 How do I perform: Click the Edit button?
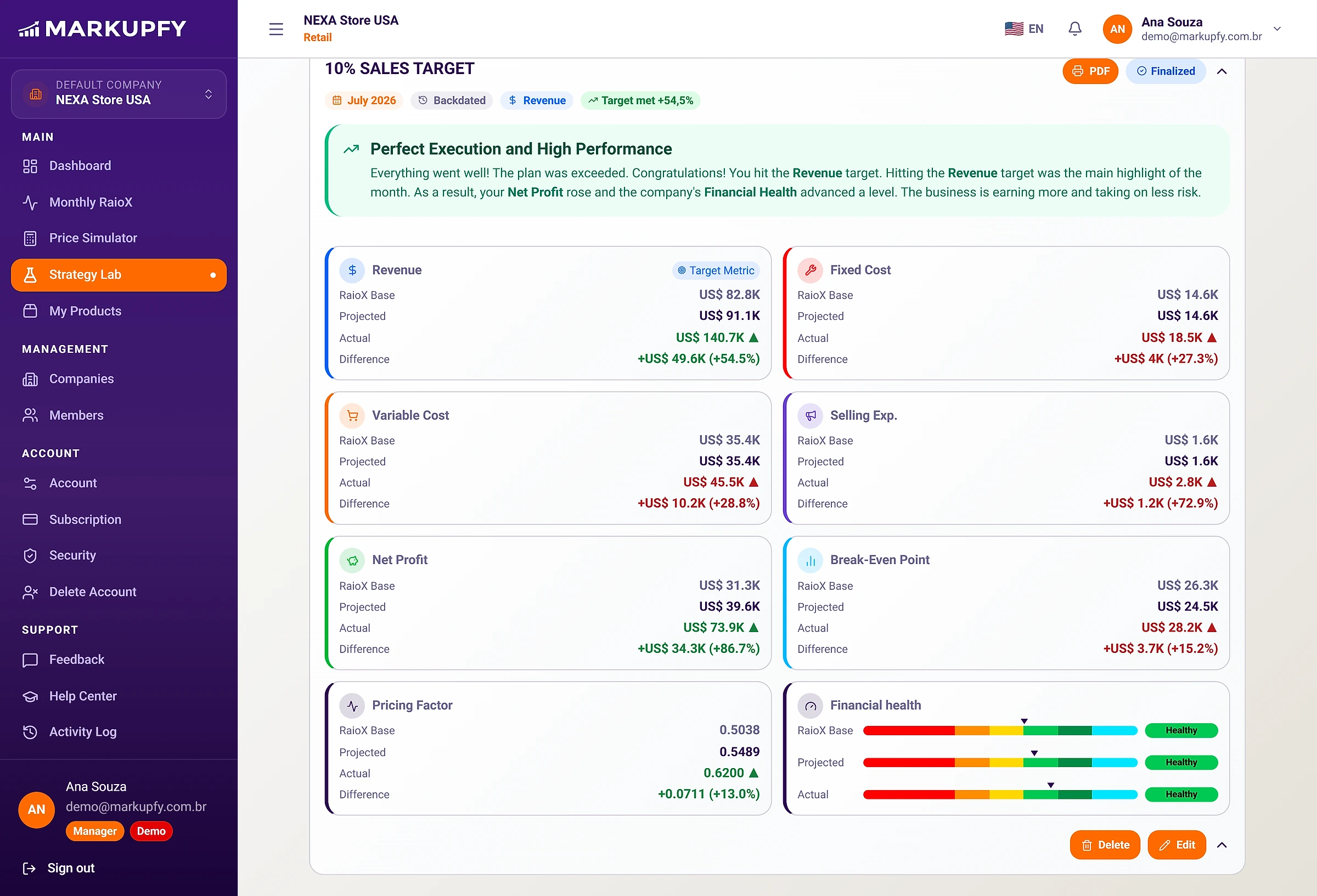point(1177,845)
